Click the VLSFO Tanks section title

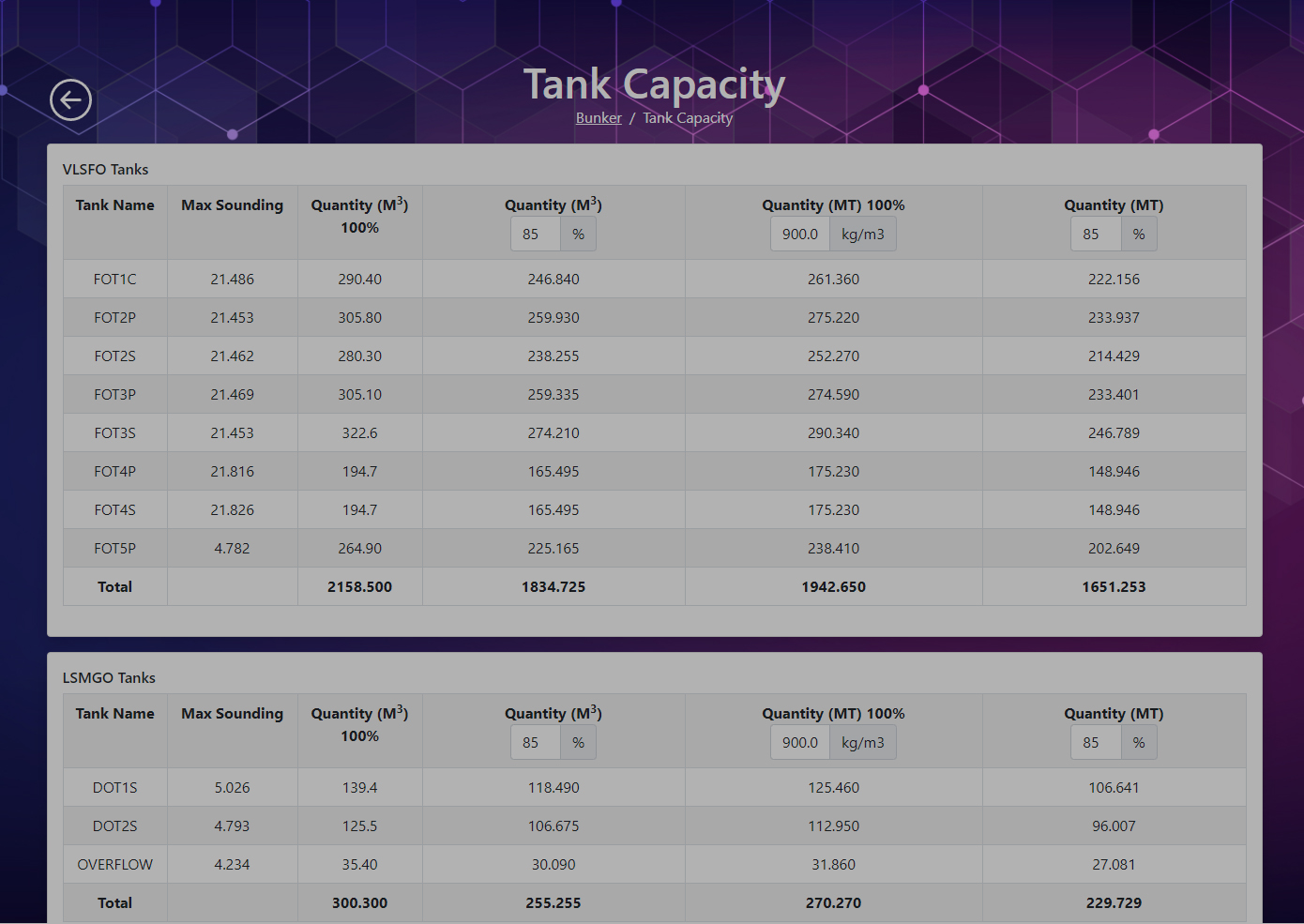point(105,170)
